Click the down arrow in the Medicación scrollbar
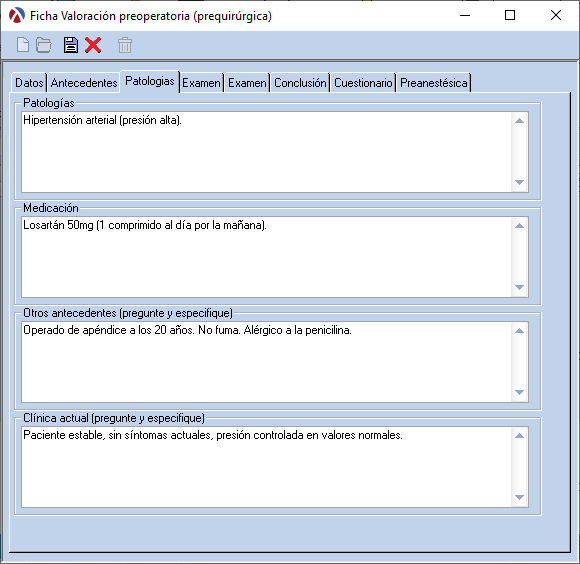The width and height of the screenshot is (580, 564). [x=519, y=287]
